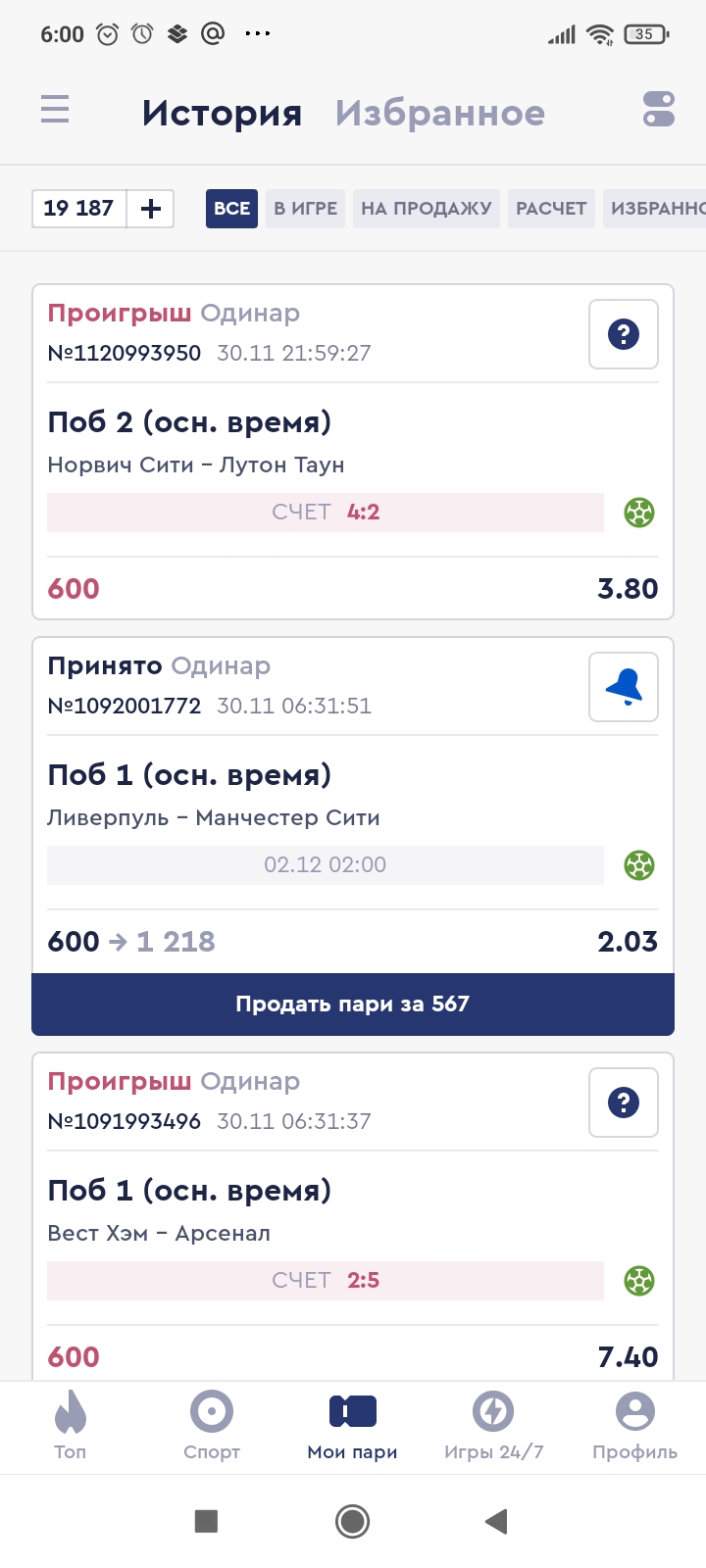The image size is (706, 1568).
Task: Tap football icon on Ливерпуль bet
Action: pyautogui.click(x=639, y=865)
